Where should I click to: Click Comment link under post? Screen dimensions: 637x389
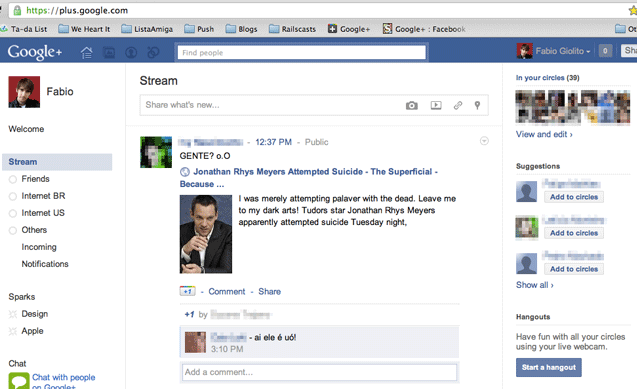pos(227,292)
